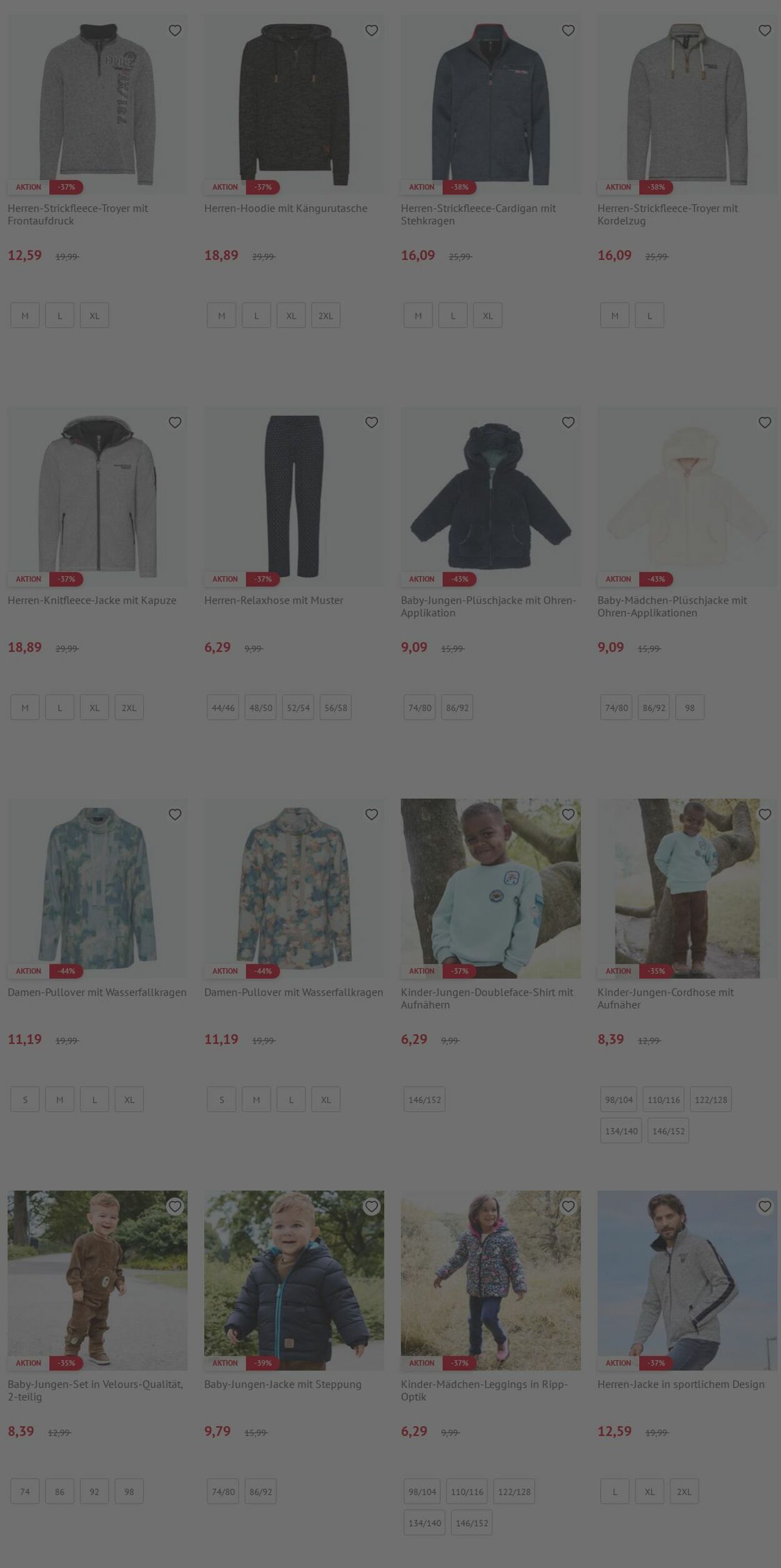Open the Herren-Strickfleece-Troyer mit Kordelzug image
Viewport: 781px width, 1568px height.
click(x=687, y=104)
